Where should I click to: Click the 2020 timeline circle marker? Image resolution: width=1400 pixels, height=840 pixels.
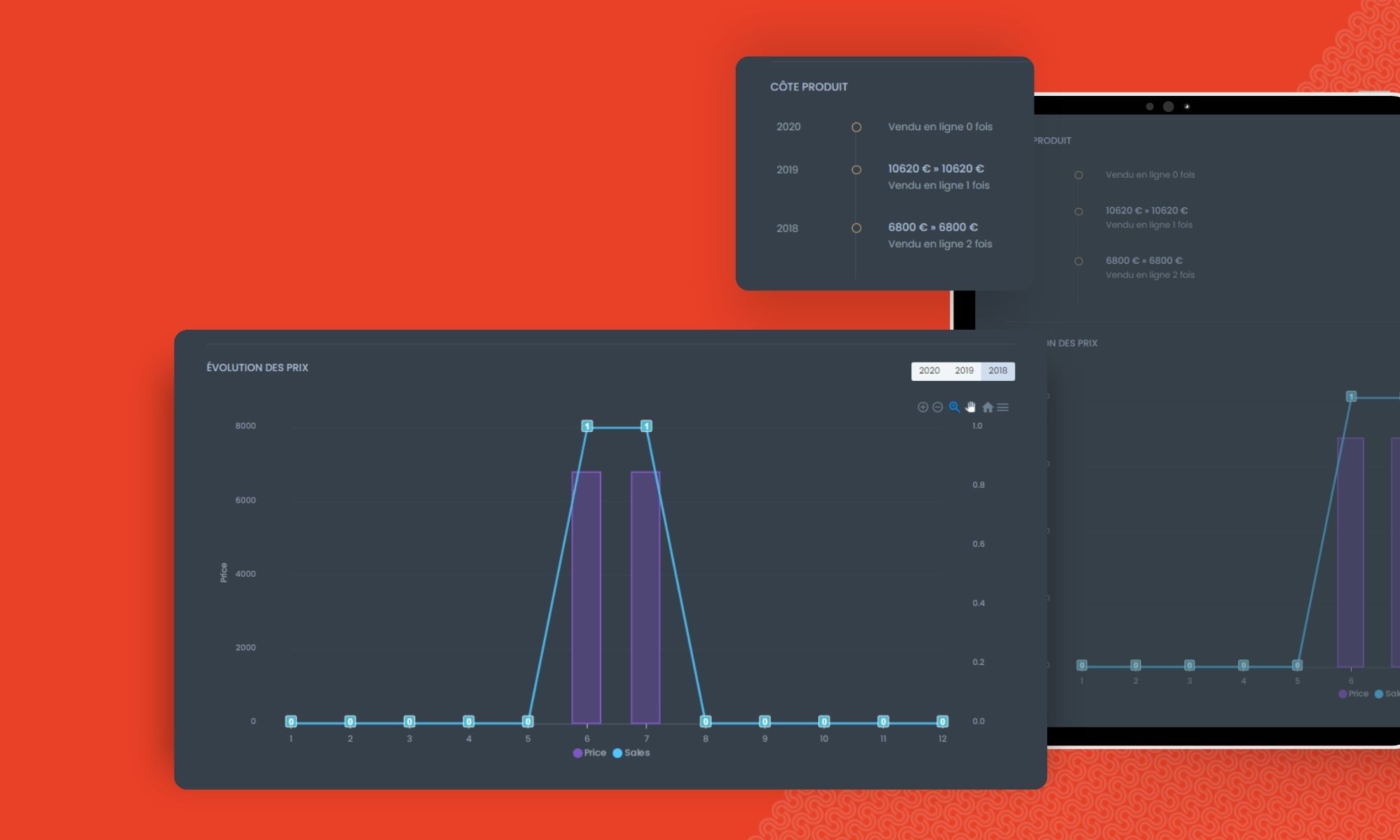click(x=855, y=127)
